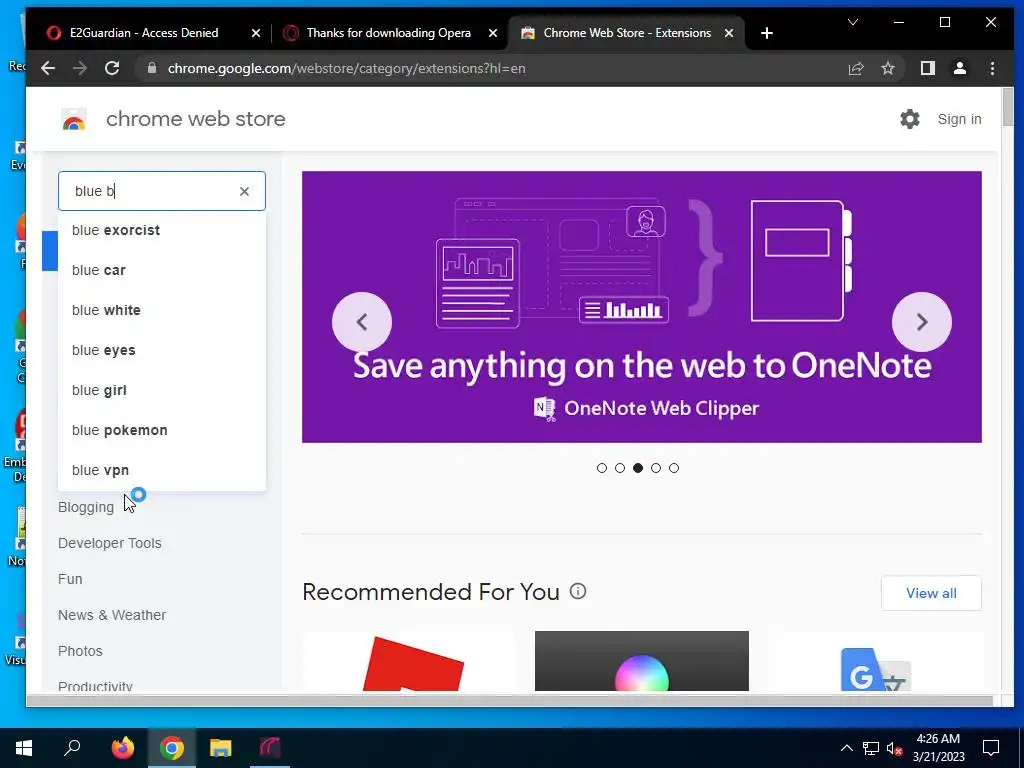Open the red Roblox-style extension card
The image size is (1024, 768).
click(x=409, y=661)
